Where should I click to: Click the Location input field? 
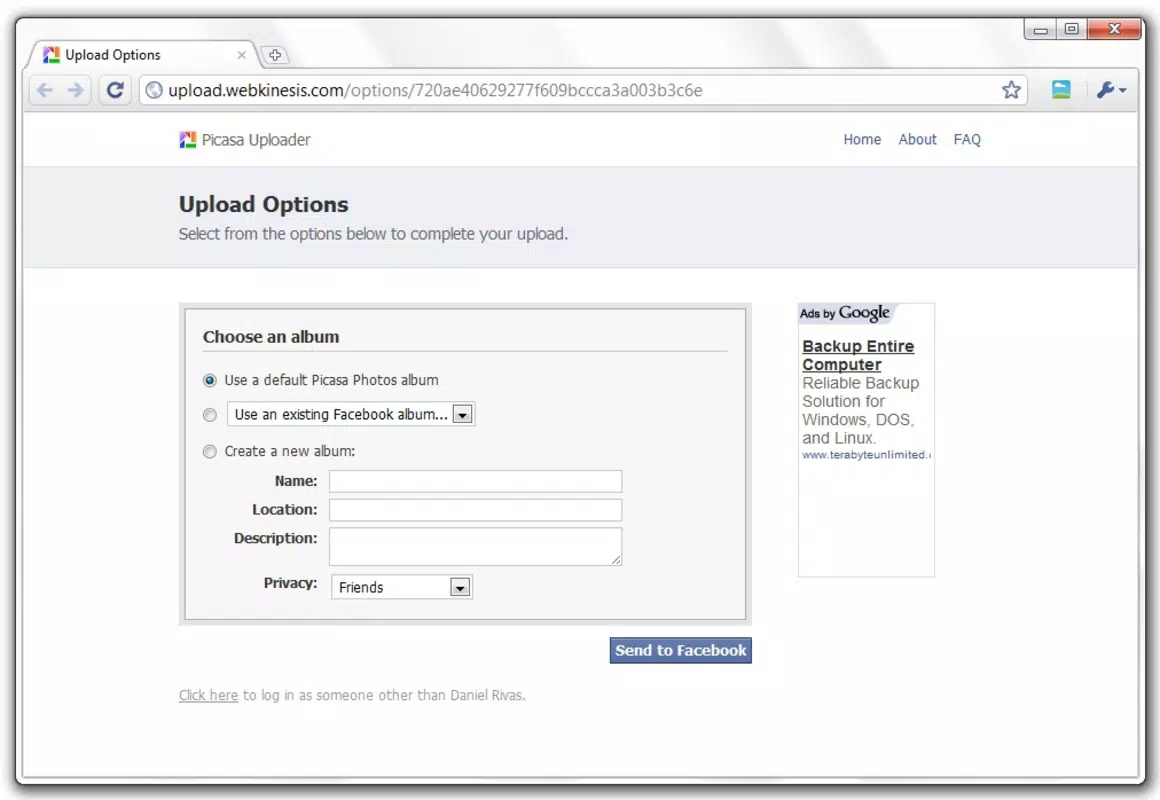[x=476, y=510]
